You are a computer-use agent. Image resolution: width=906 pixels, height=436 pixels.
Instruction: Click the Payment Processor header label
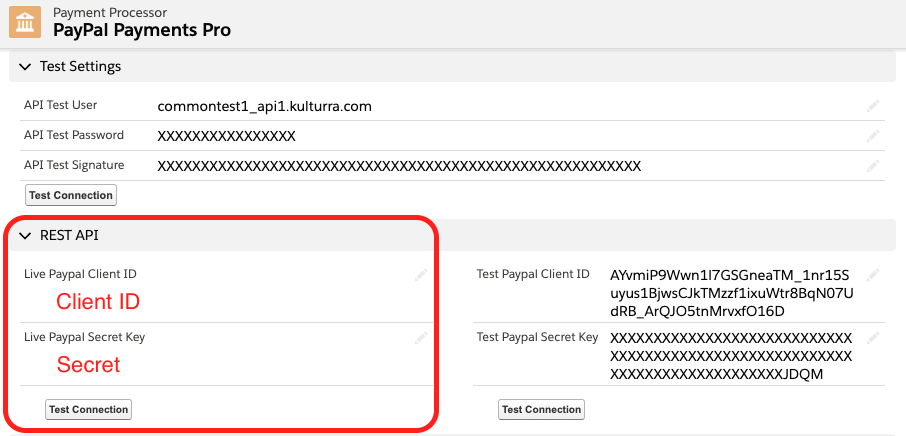click(110, 12)
